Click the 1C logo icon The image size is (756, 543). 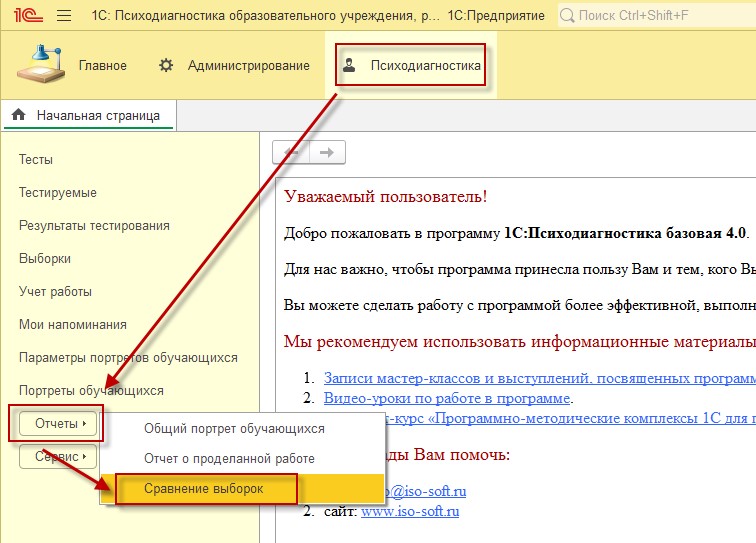tap(28, 15)
